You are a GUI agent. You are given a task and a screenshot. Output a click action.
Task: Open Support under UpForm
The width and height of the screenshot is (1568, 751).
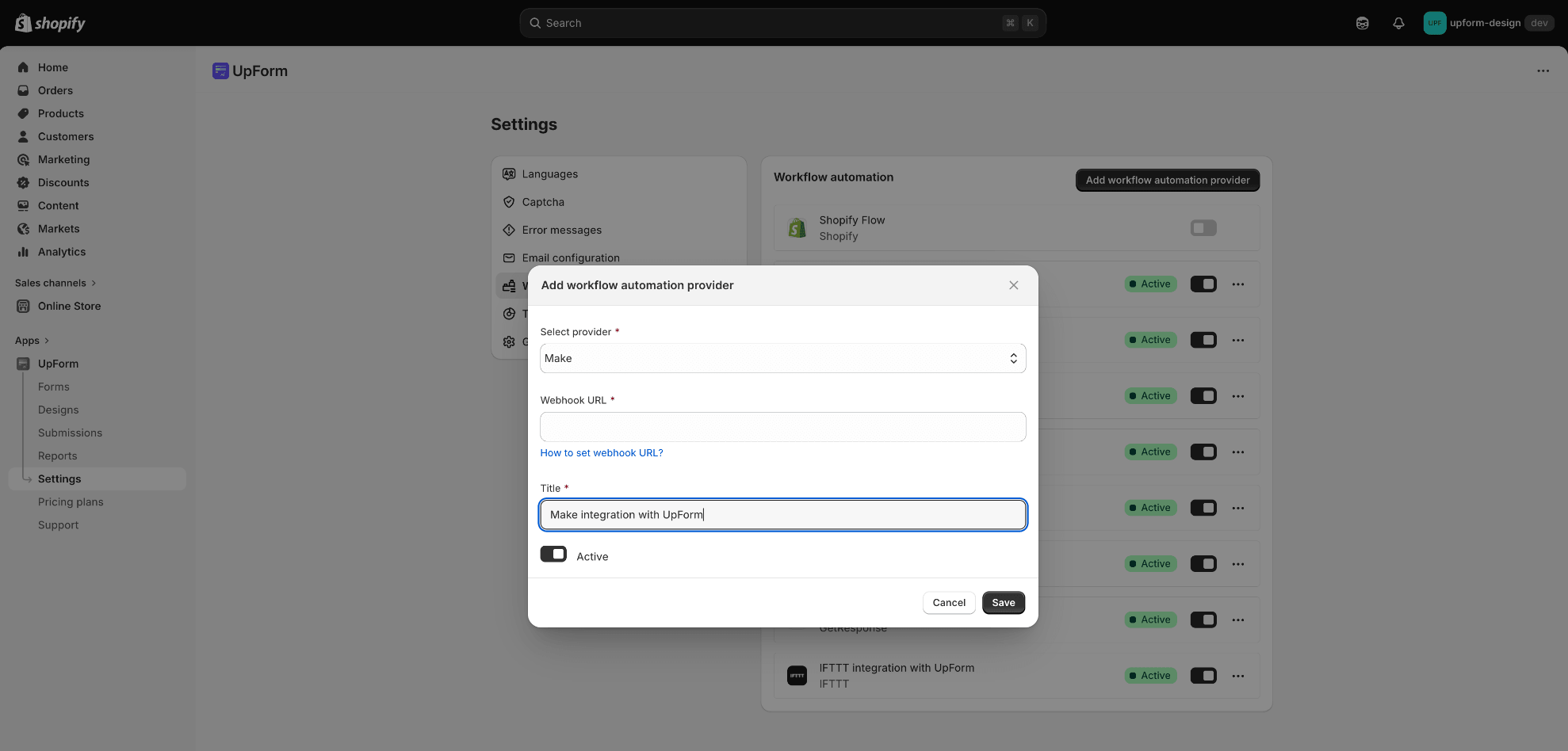tap(59, 524)
